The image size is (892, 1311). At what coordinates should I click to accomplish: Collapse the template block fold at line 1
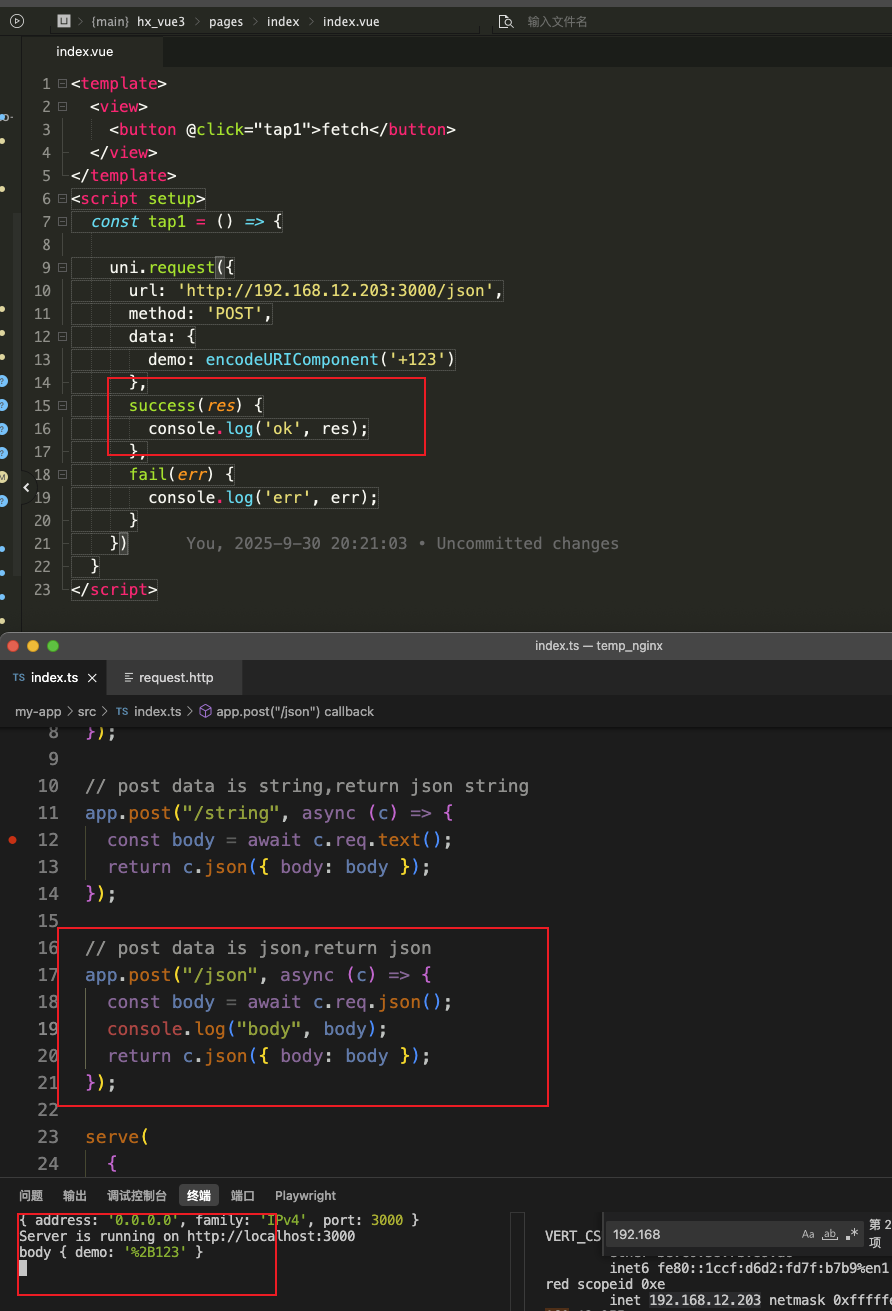point(62,84)
